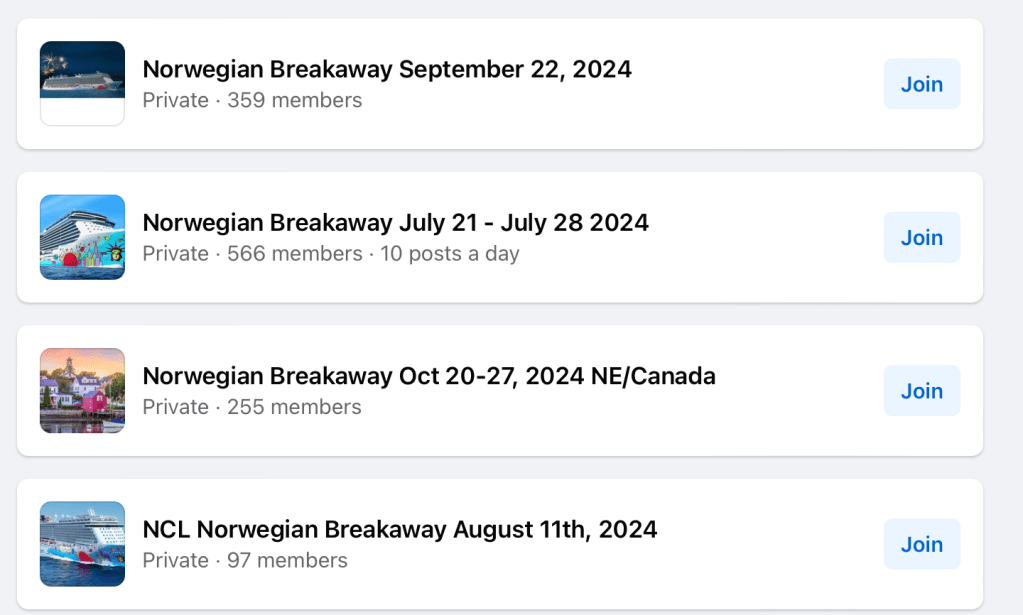Click the 255 members count text
The image size is (1023, 615).
[x=294, y=407]
